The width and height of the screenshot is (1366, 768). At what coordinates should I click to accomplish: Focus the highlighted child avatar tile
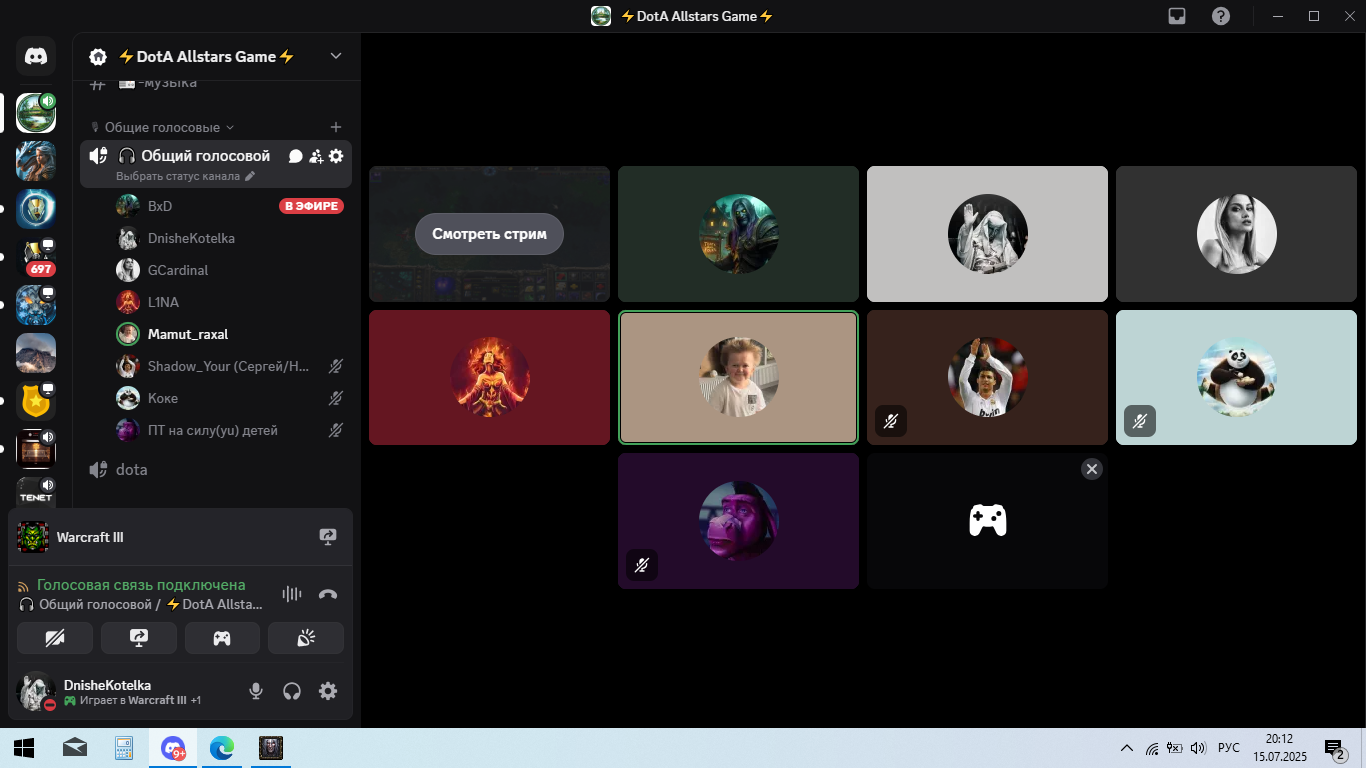(x=738, y=377)
